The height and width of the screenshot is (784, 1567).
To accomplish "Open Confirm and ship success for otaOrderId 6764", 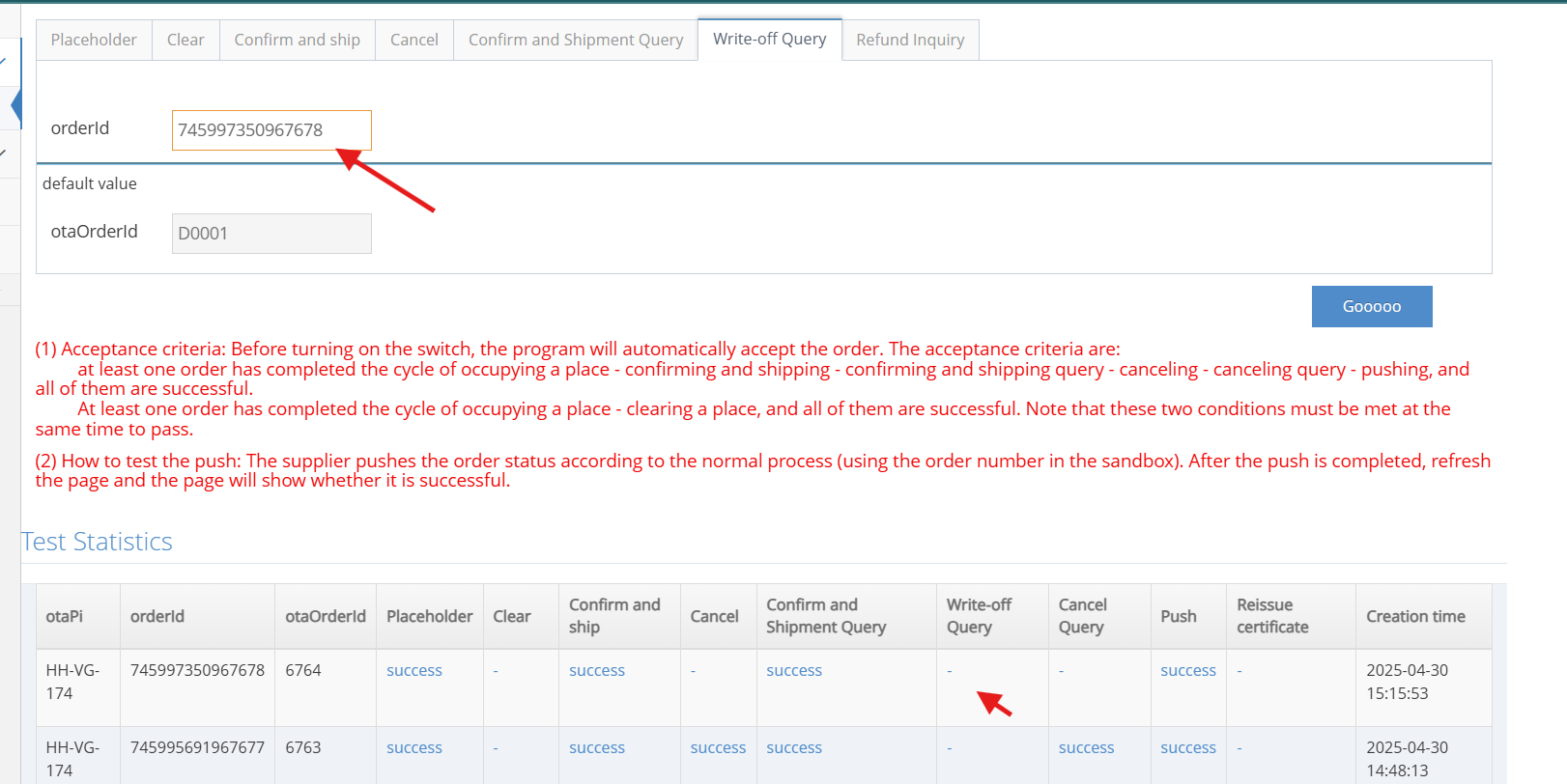I will [596, 670].
